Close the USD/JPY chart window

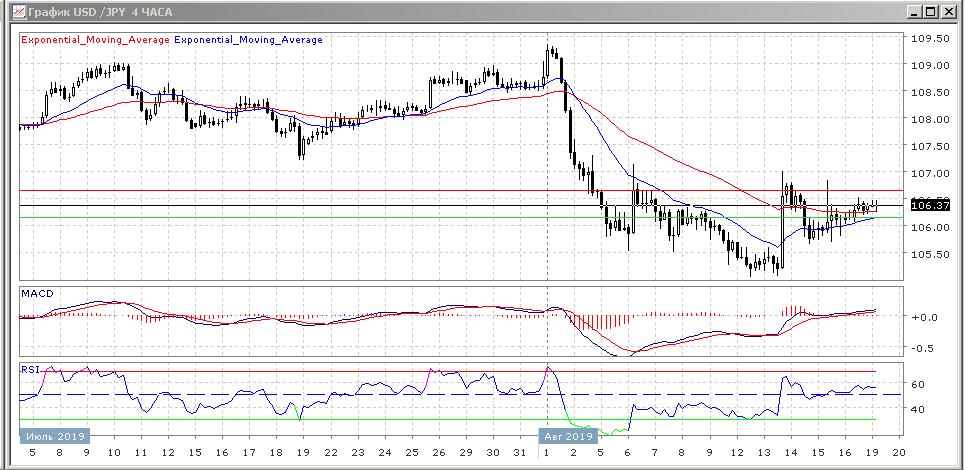(x=948, y=11)
